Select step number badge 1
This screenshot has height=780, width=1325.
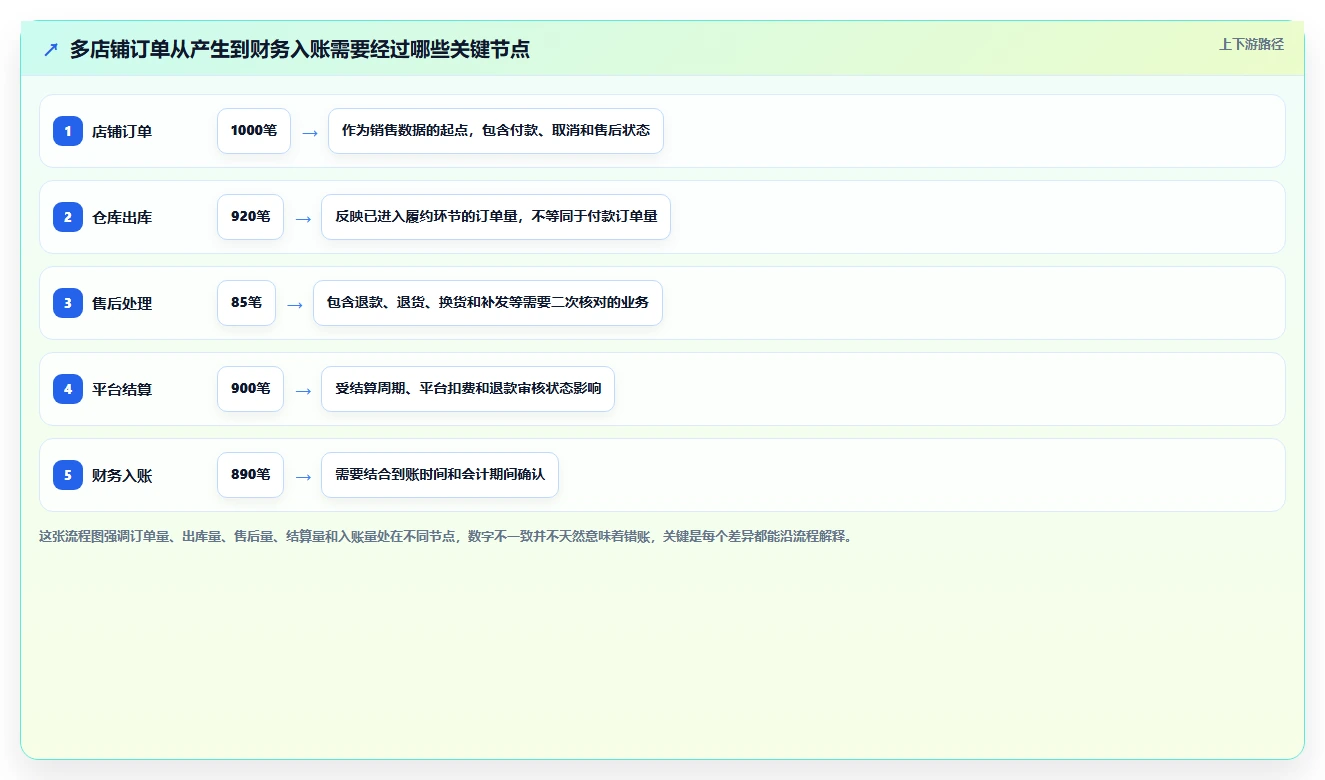click(x=68, y=130)
